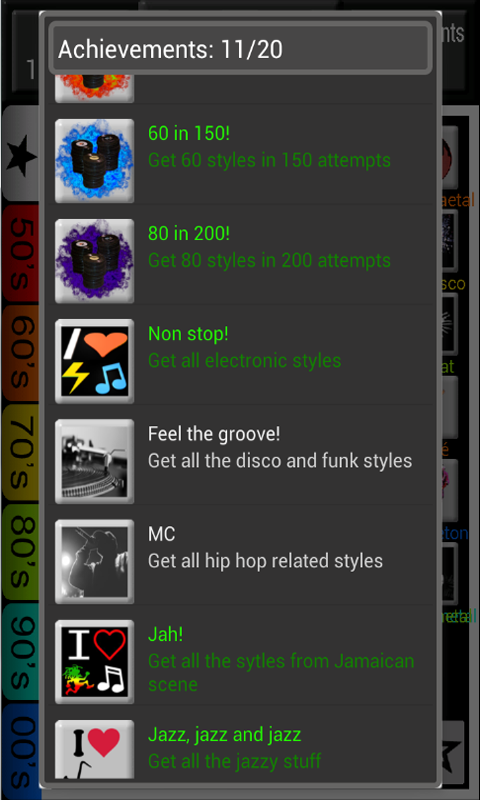The image size is (480, 800).
Task: Select the Jah! Jamaican music icon
Action: [x=94, y=661]
